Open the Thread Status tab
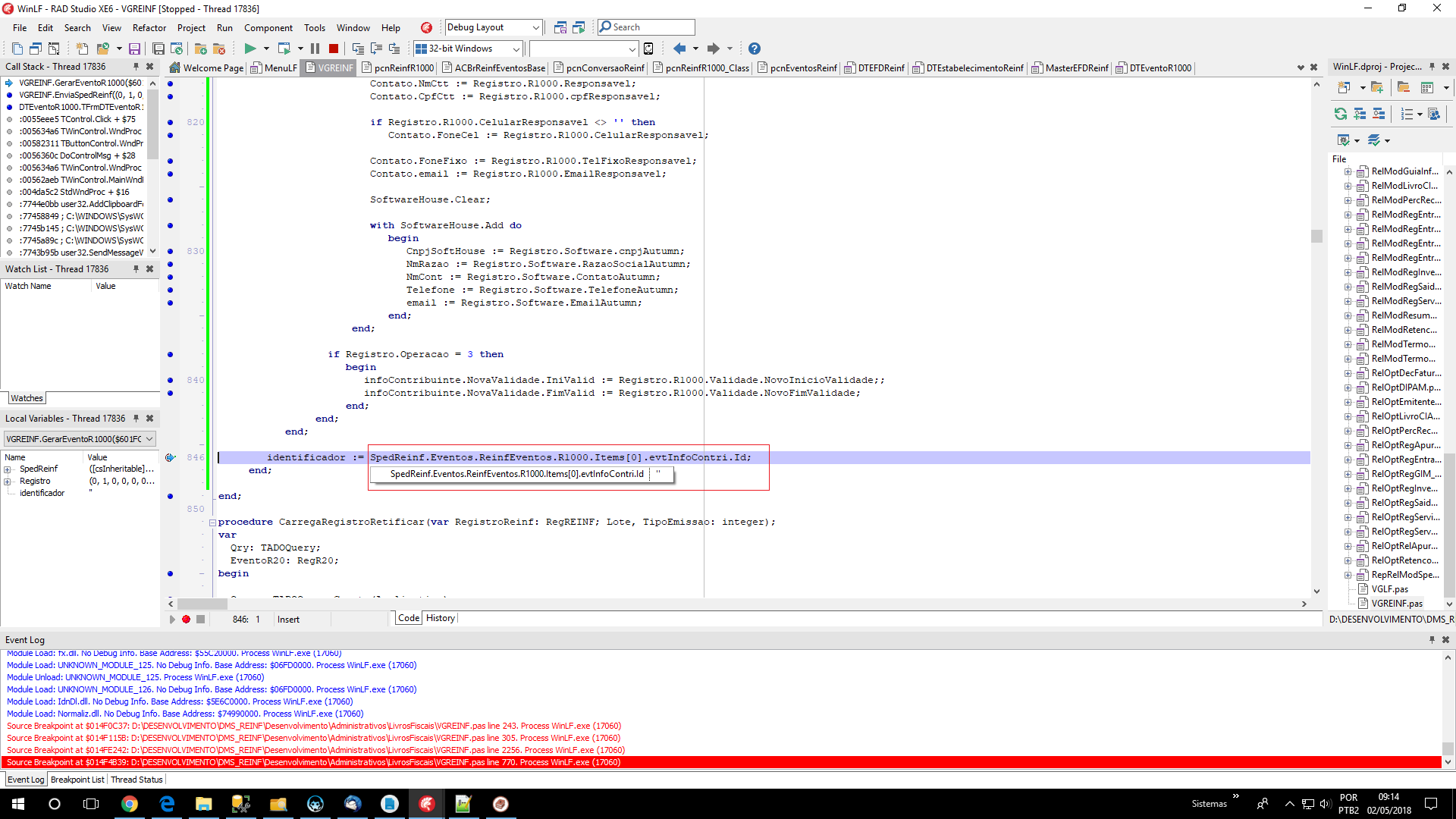This screenshot has height=819, width=1456. 136,780
